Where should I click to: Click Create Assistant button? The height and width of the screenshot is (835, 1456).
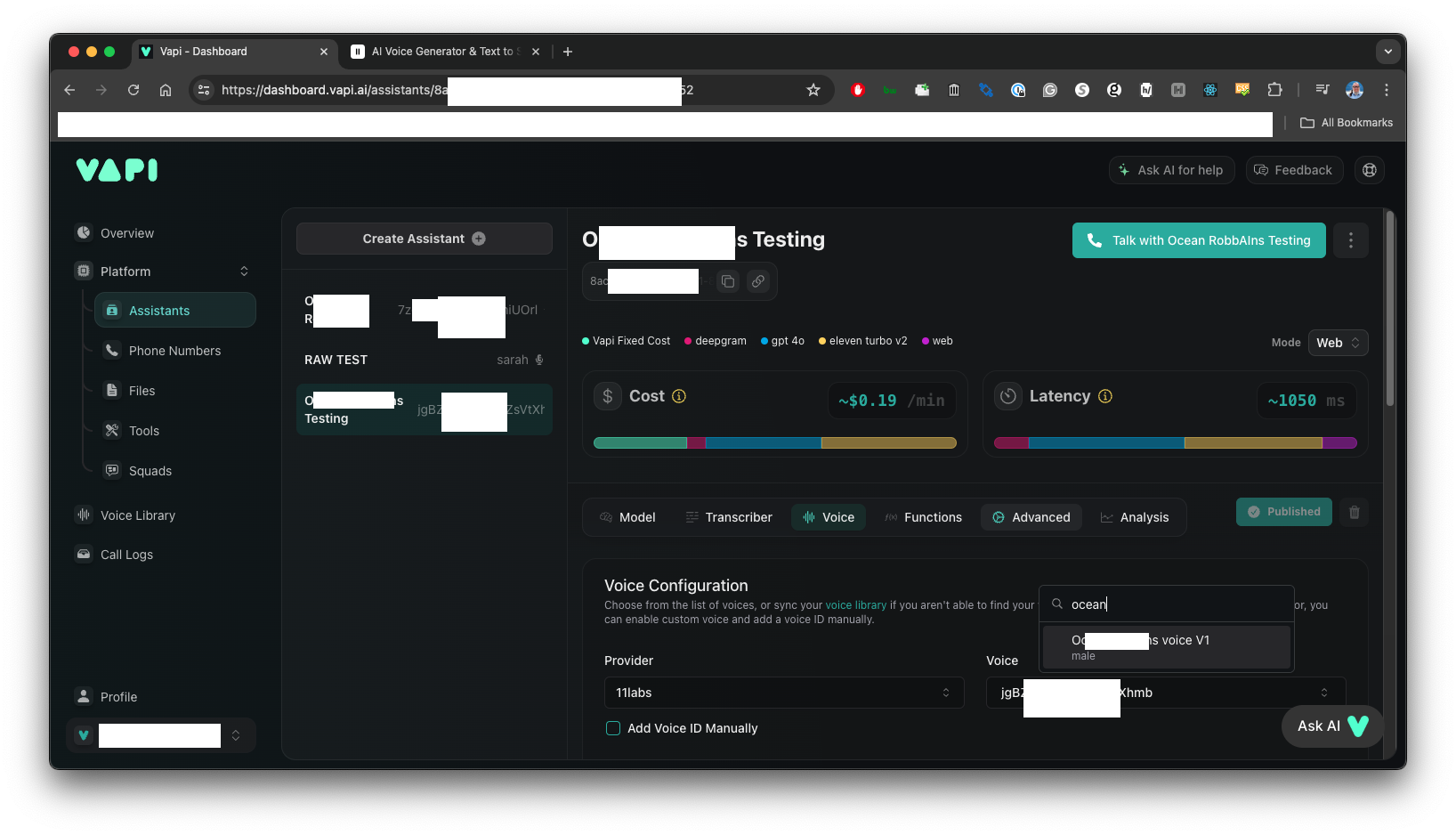point(425,239)
